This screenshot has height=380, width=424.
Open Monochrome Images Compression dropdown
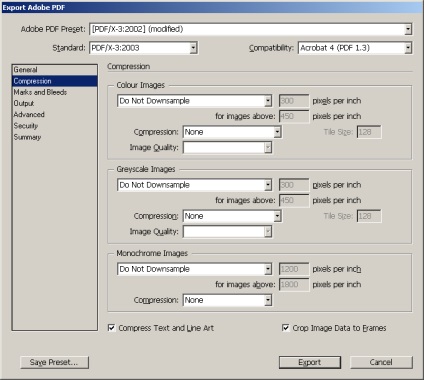click(228, 300)
